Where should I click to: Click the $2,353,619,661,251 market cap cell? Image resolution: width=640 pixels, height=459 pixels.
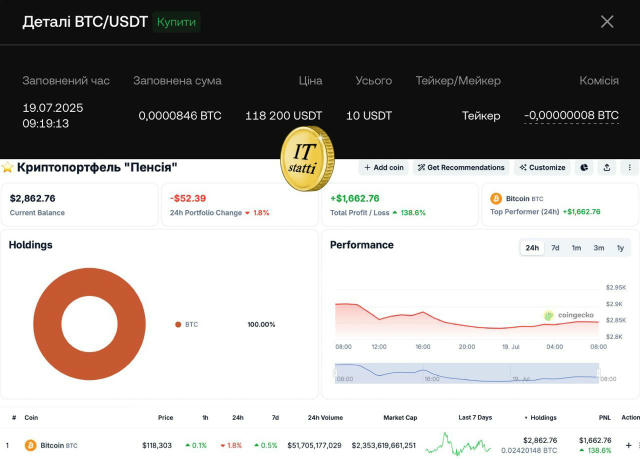[x=384, y=445]
